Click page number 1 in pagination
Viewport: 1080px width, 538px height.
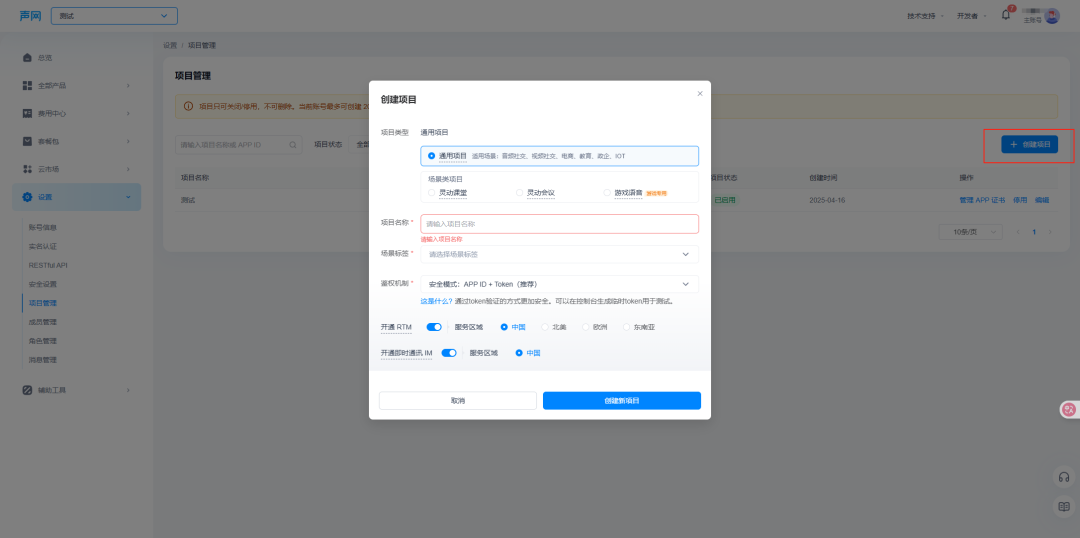[x=1034, y=232]
